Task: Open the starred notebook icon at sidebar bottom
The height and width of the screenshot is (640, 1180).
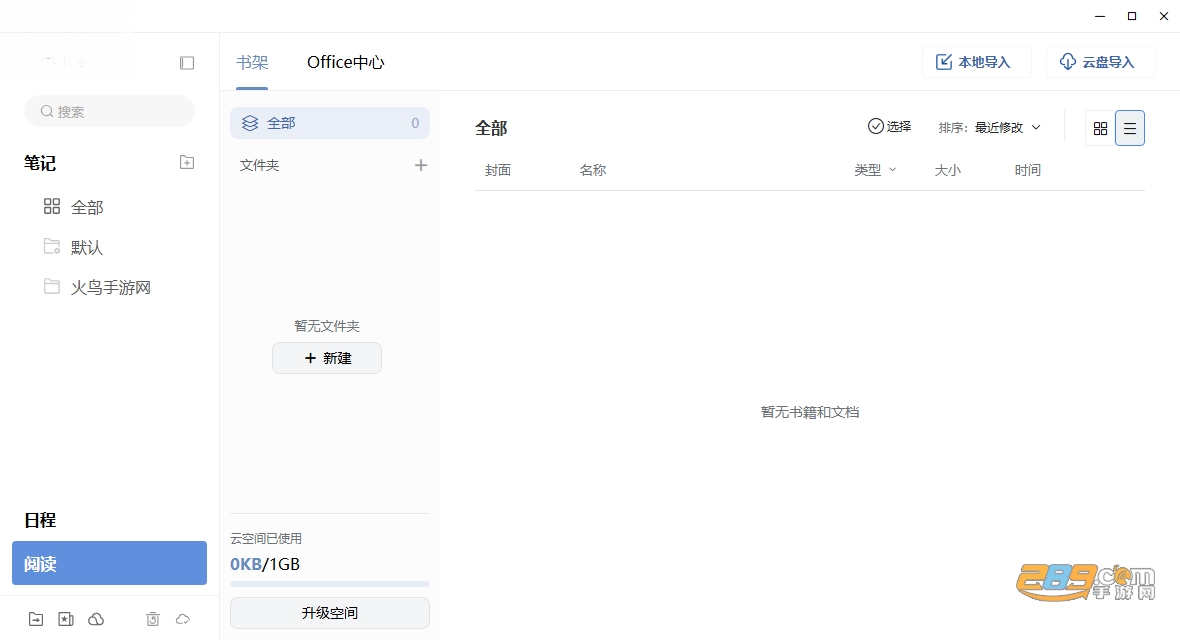Action: point(66,619)
